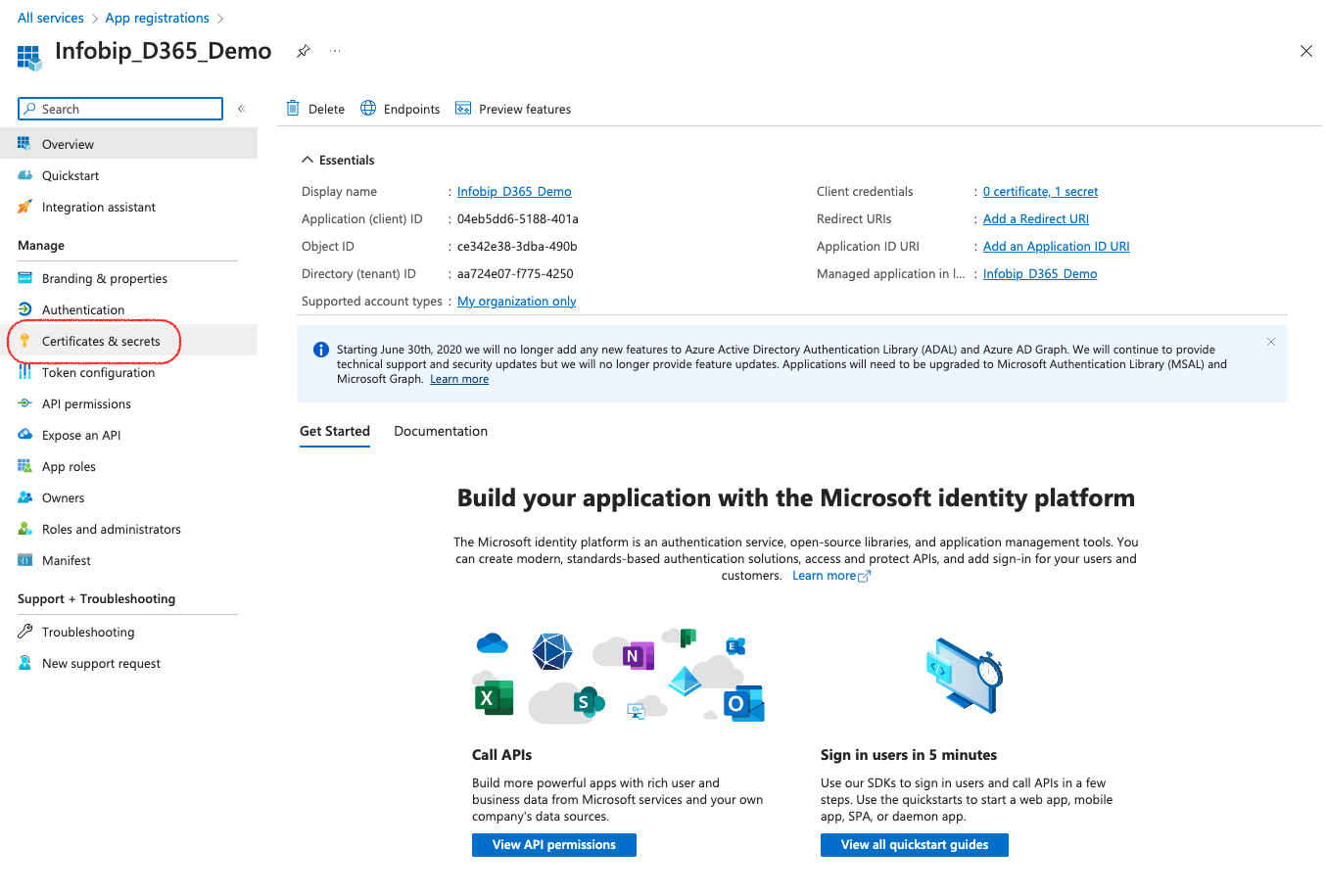Select Expose an API

tap(128, 435)
